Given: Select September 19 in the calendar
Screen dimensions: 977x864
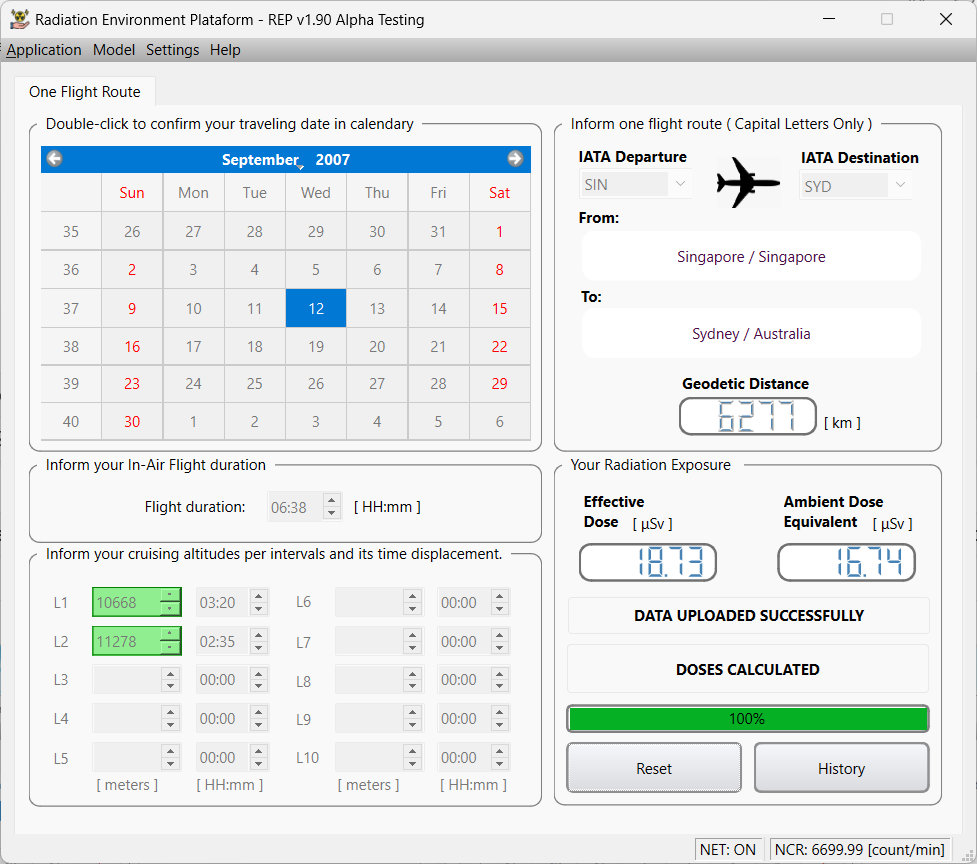Looking at the screenshot, I should (316, 347).
